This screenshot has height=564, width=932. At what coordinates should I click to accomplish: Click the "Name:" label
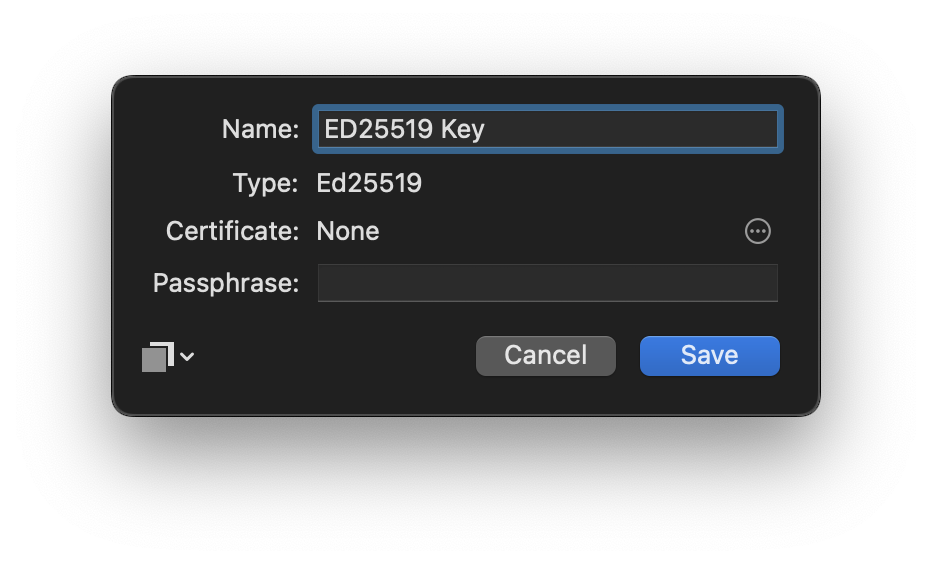[x=260, y=129]
